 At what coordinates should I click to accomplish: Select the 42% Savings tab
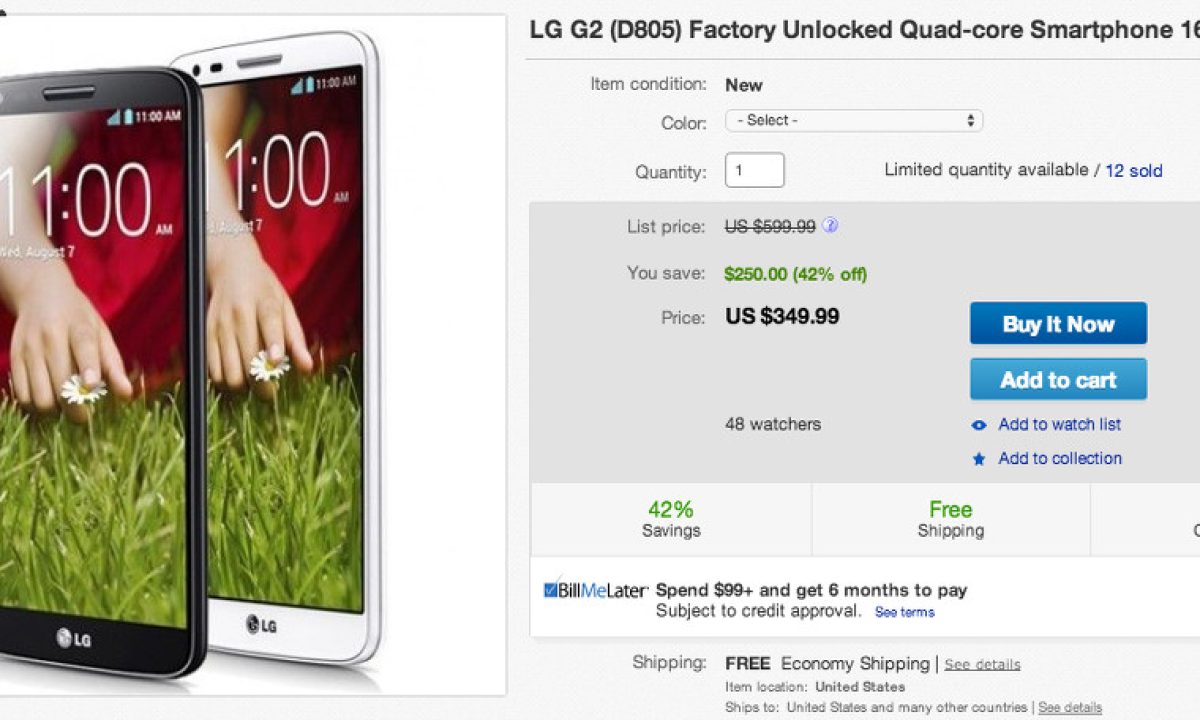click(671, 519)
